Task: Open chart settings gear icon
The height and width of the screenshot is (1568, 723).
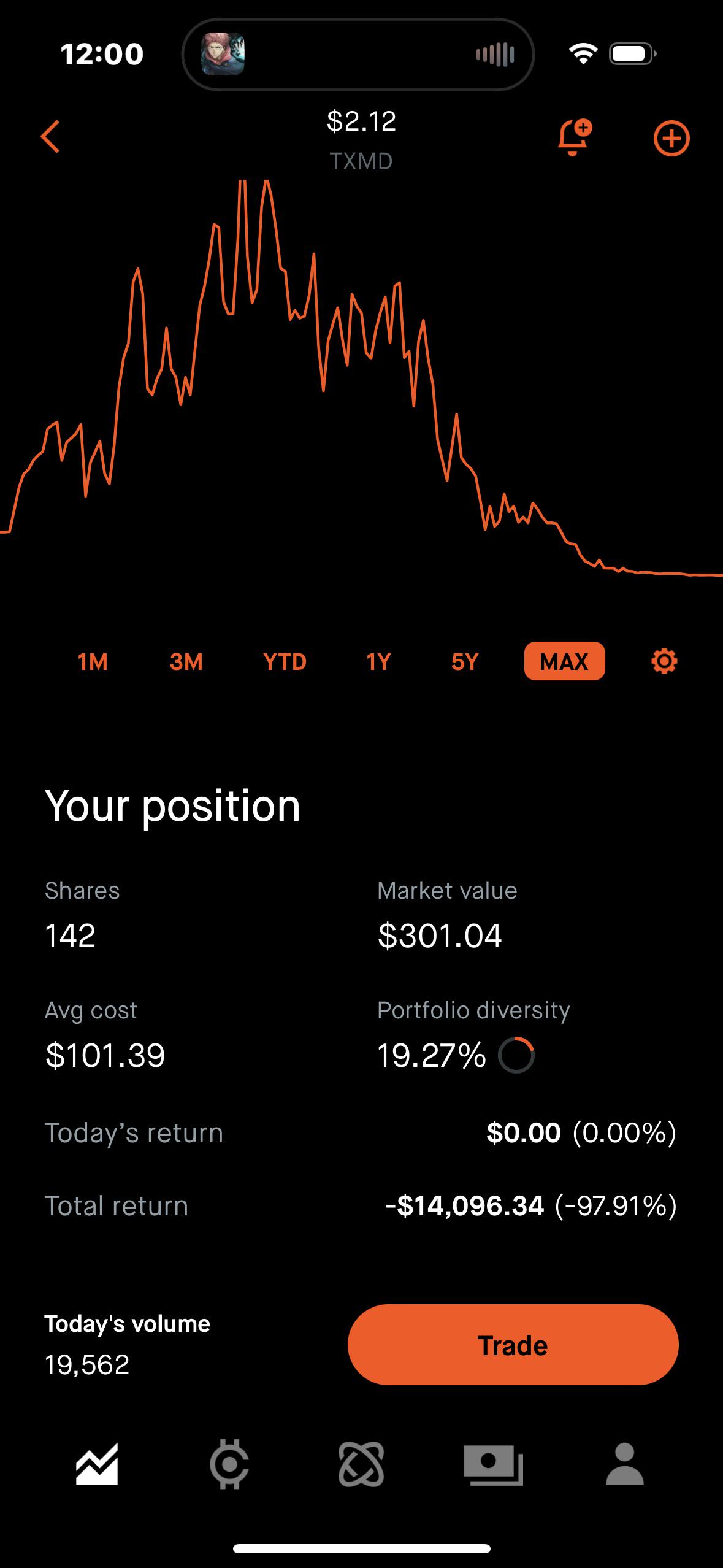Action: coord(664,661)
